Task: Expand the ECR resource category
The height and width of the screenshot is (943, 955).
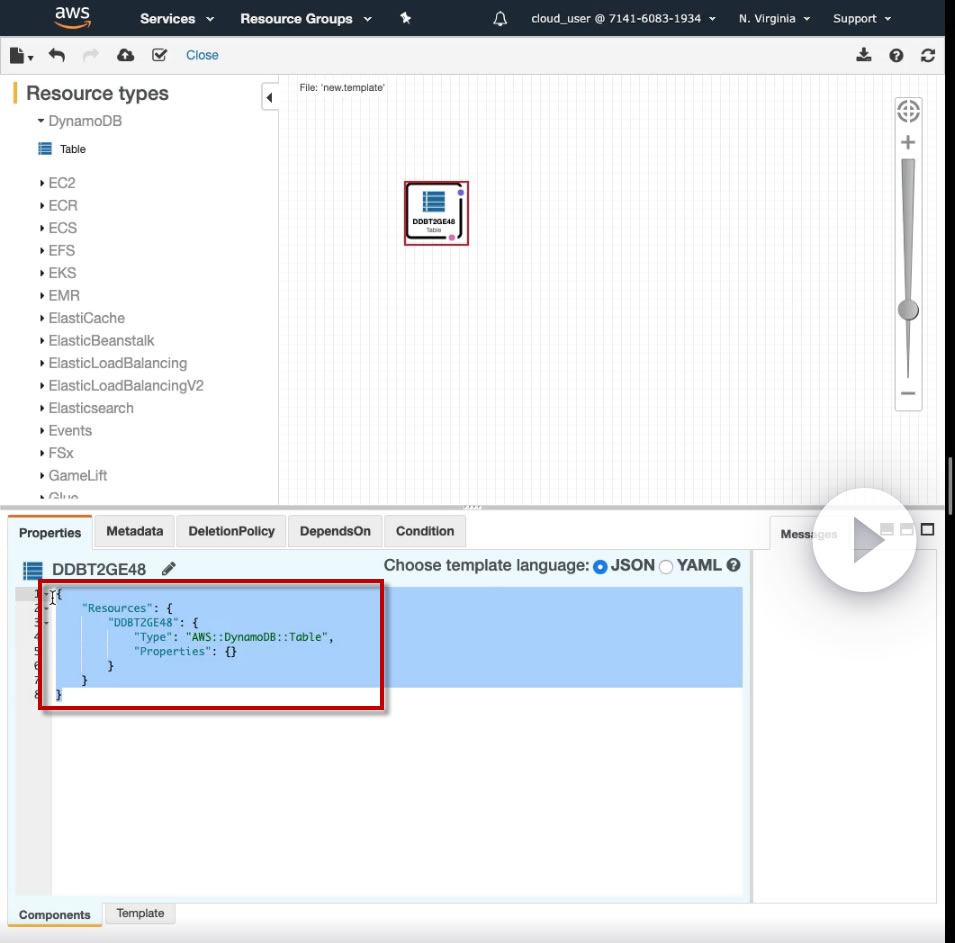Action: 58,206
